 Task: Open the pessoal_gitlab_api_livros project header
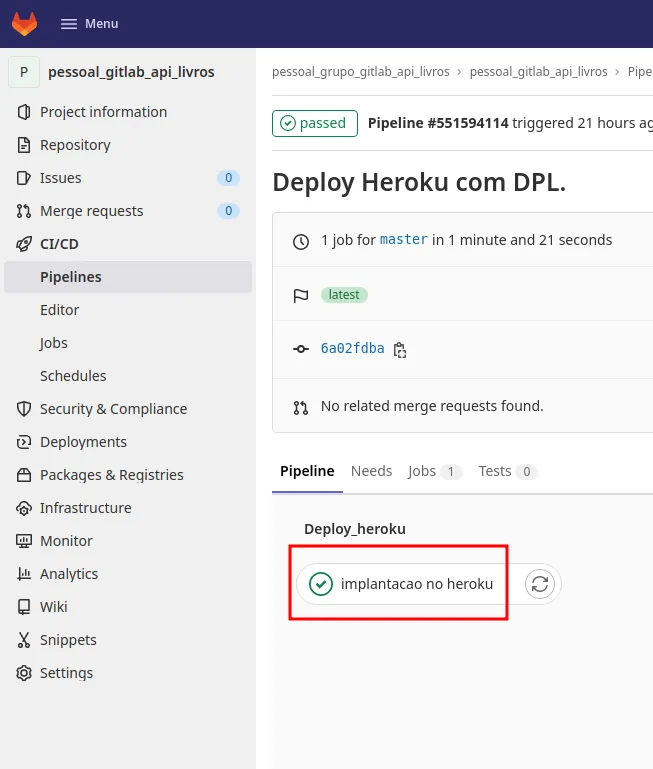coord(128,72)
